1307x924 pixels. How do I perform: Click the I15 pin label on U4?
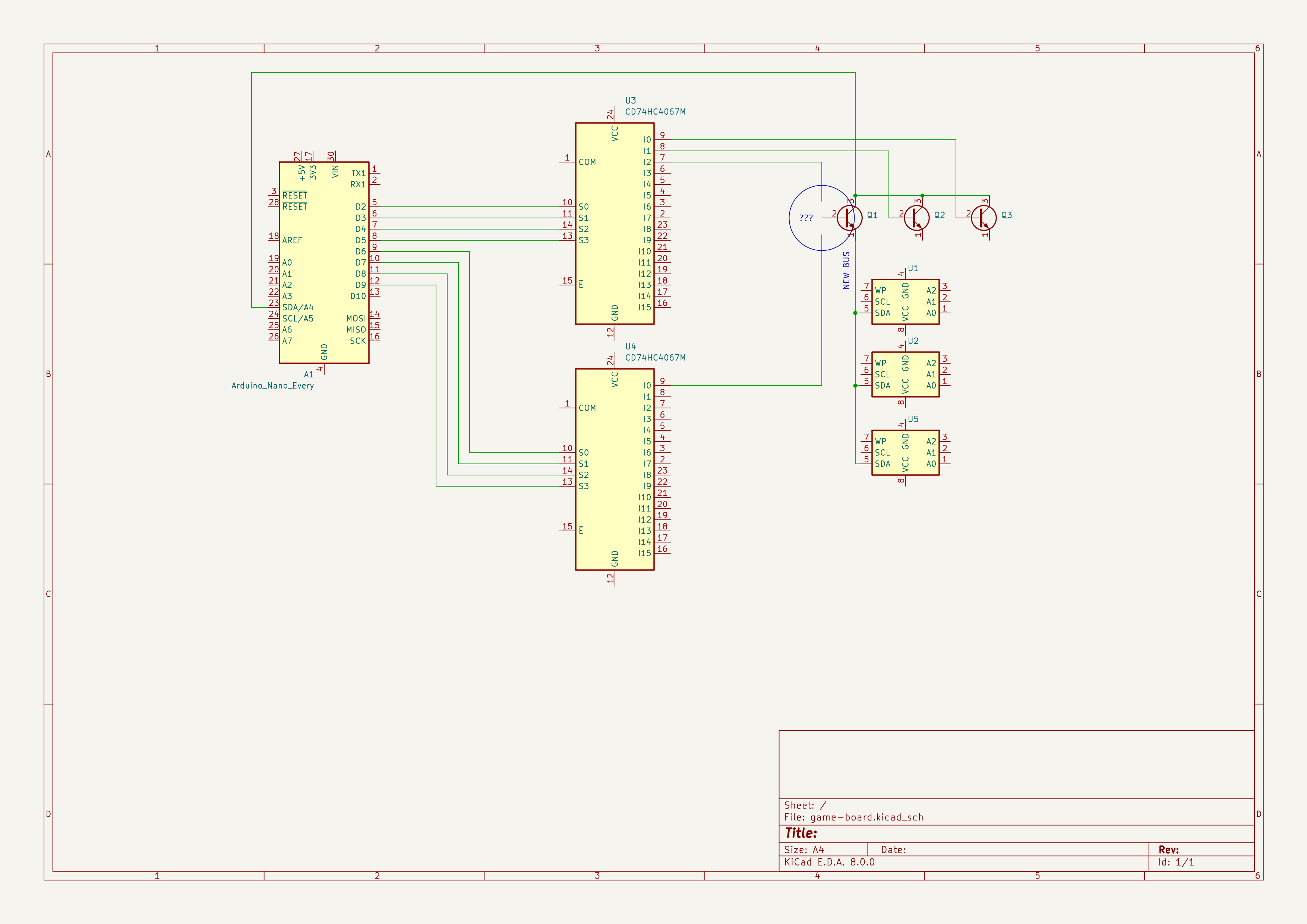tap(644, 553)
